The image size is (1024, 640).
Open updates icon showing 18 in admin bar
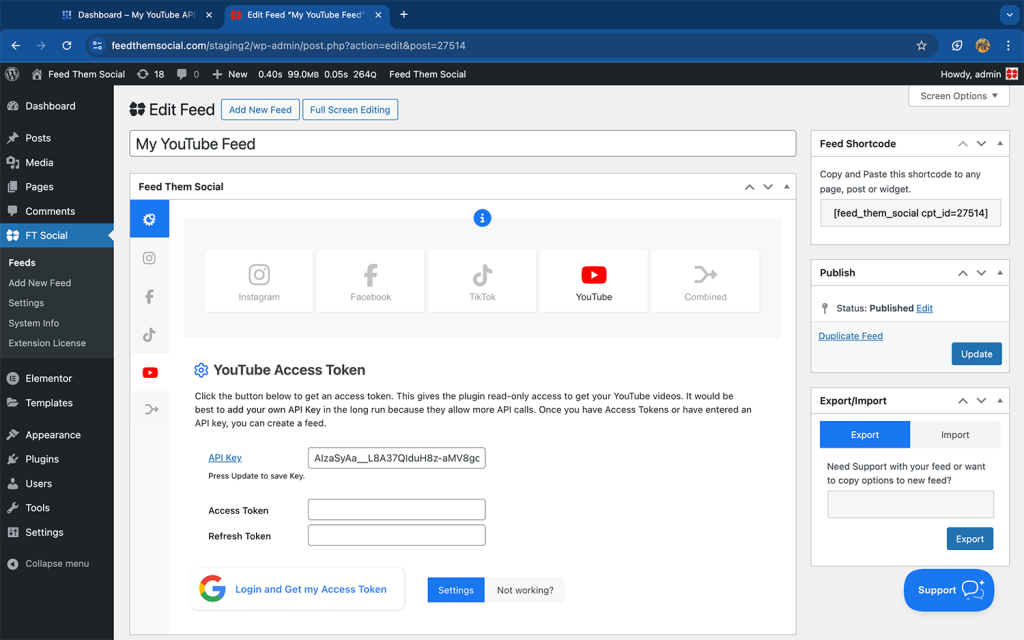click(x=150, y=74)
